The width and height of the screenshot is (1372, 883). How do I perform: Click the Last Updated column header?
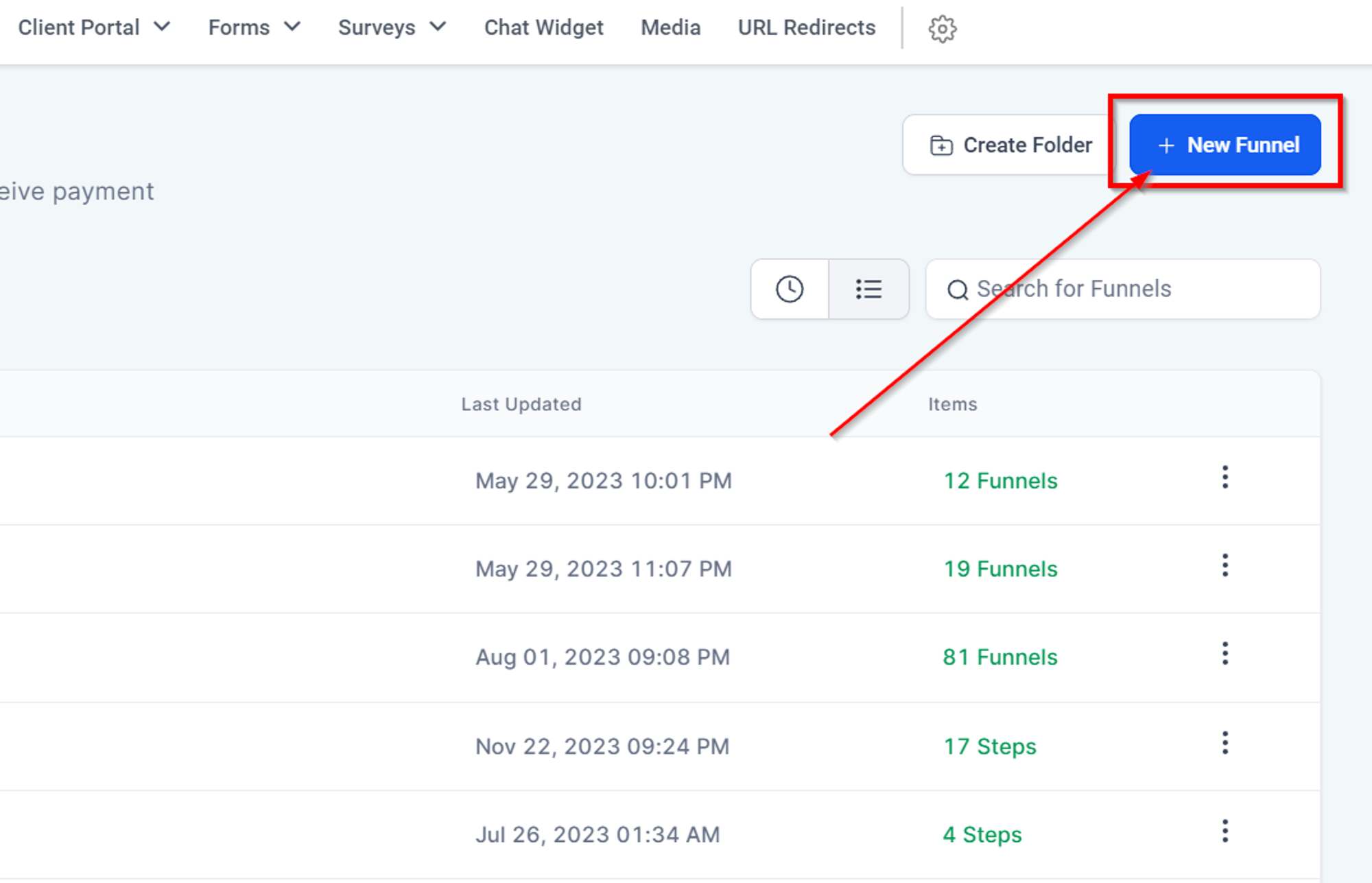coord(521,404)
